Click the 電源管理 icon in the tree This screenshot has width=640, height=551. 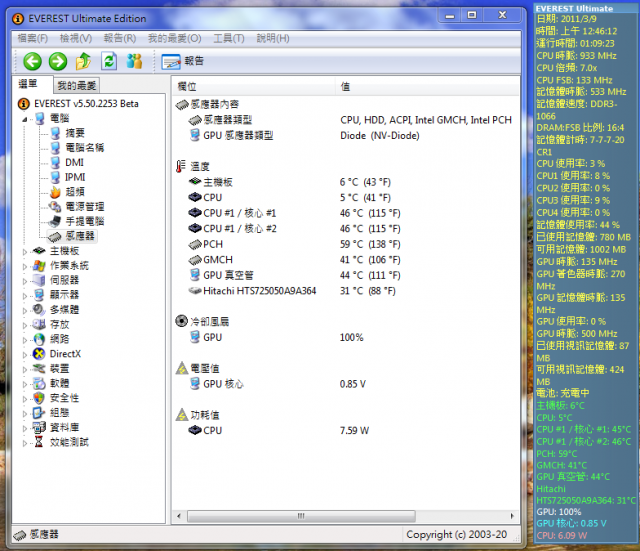55,207
